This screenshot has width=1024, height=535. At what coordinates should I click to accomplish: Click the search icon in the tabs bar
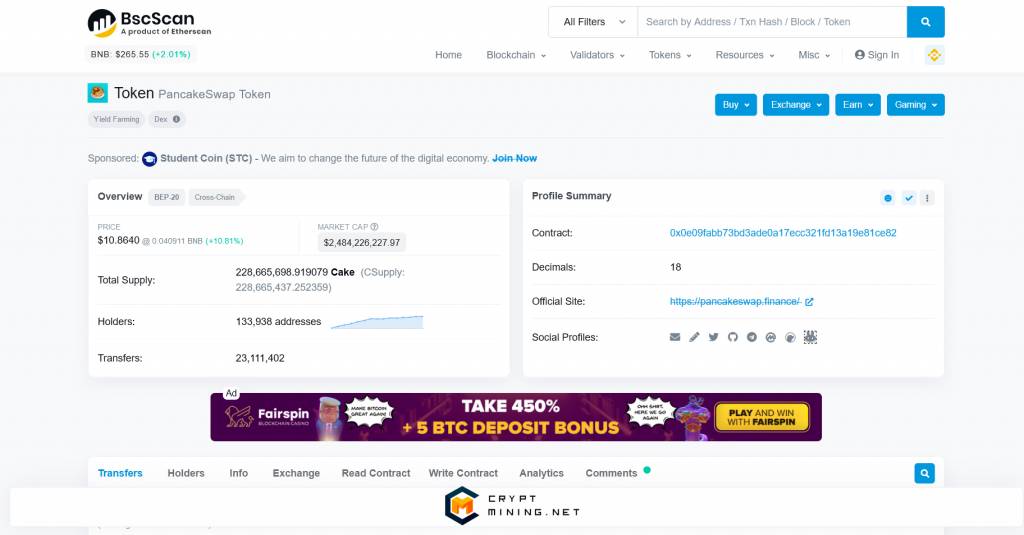(925, 473)
